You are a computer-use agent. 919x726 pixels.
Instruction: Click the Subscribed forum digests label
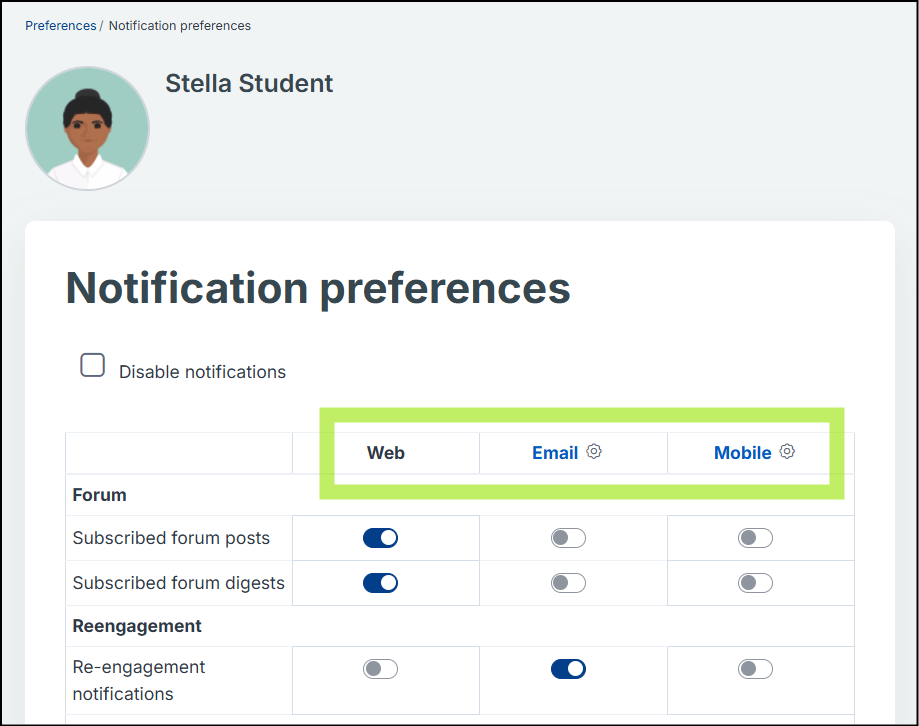point(178,583)
